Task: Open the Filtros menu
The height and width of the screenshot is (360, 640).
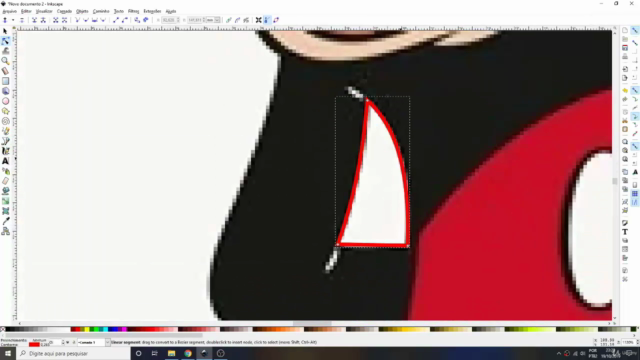Action: pyautogui.click(x=133, y=11)
